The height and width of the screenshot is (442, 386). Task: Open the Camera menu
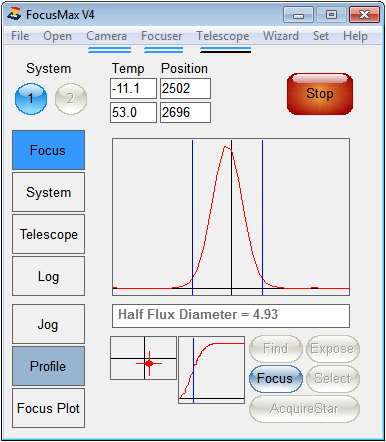tap(106, 36)
